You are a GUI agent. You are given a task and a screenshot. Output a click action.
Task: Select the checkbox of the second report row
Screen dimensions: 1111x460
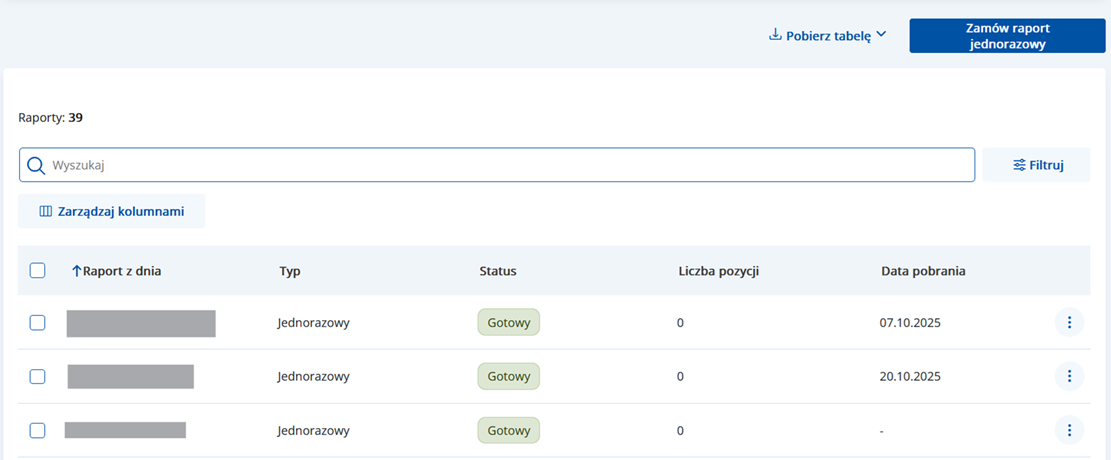point(37,376)
